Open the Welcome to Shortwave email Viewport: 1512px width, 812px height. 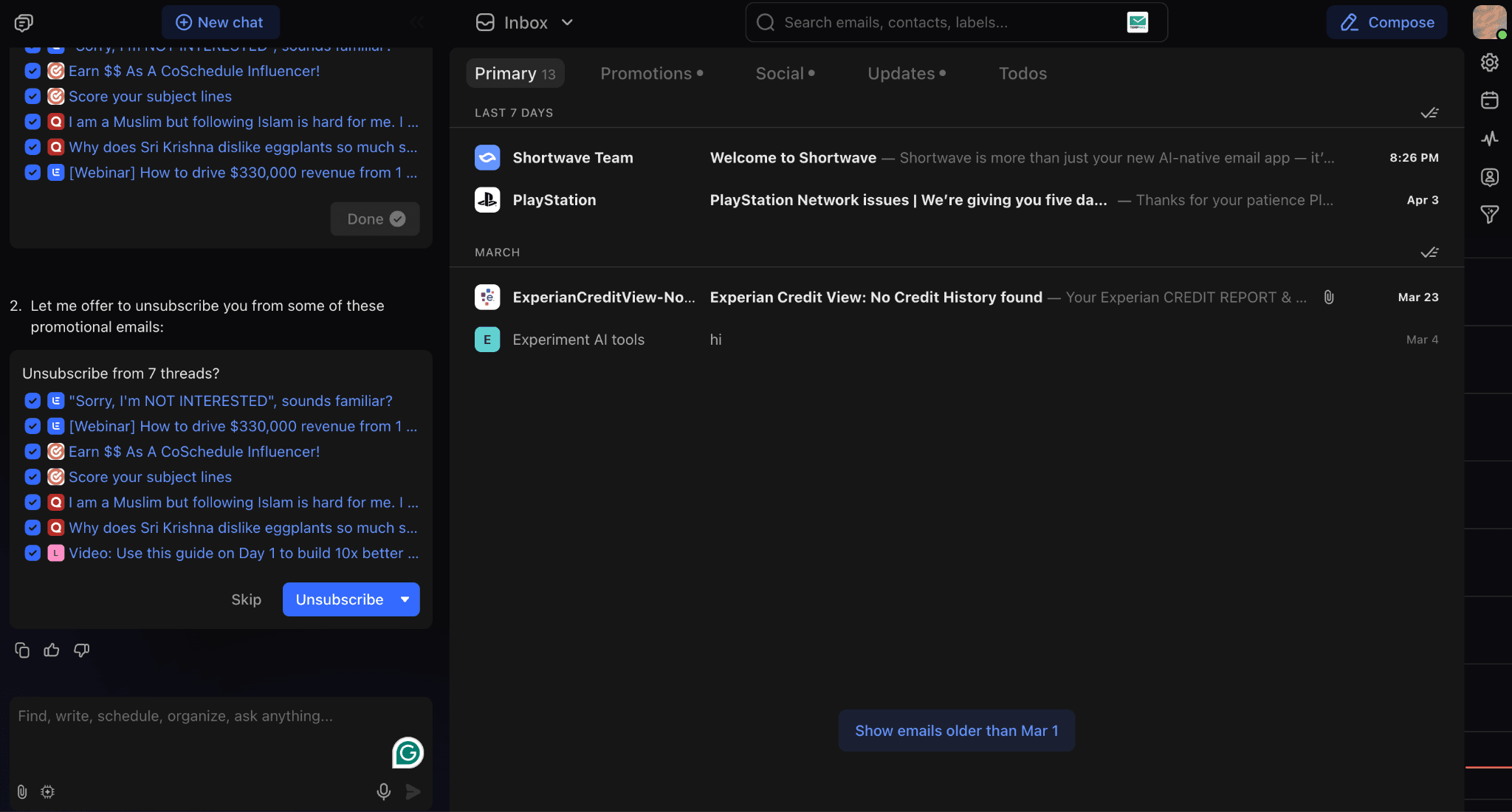click(957, 157)
